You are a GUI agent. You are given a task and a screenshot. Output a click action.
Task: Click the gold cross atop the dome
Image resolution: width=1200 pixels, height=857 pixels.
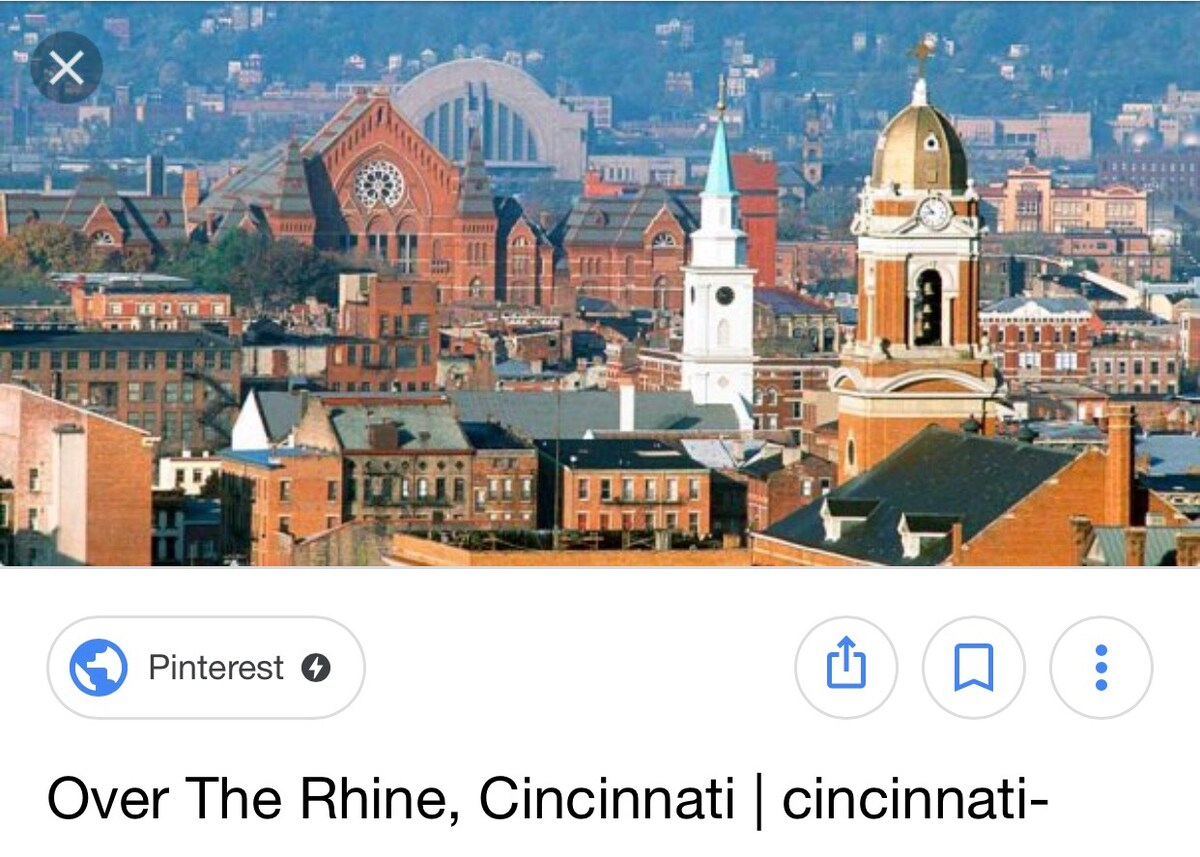pyautogui.click(x=920, y=57)
